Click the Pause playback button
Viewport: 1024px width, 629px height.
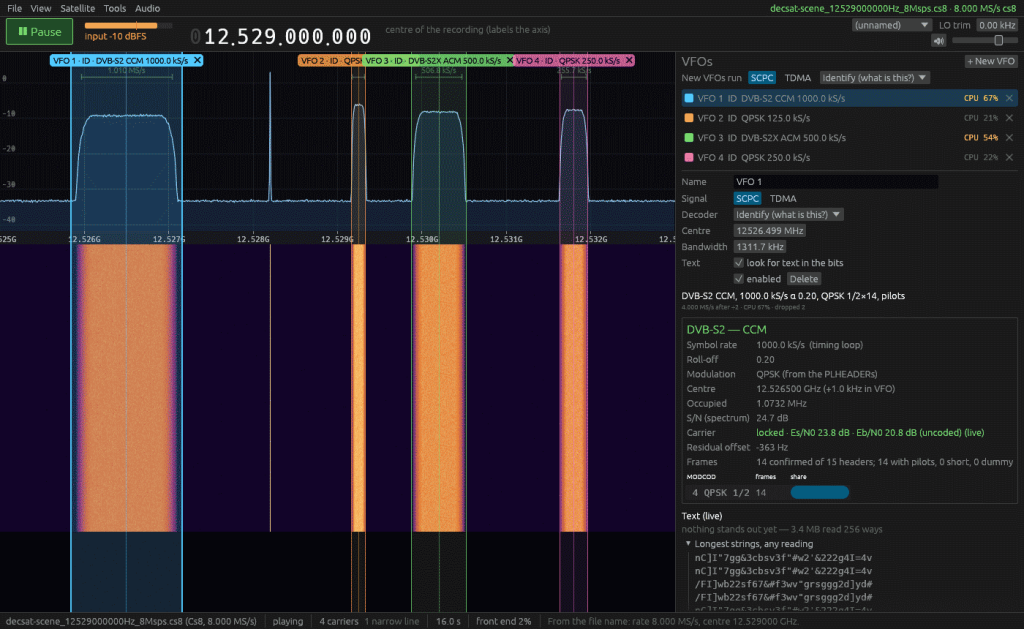click(x=39, y=31)
